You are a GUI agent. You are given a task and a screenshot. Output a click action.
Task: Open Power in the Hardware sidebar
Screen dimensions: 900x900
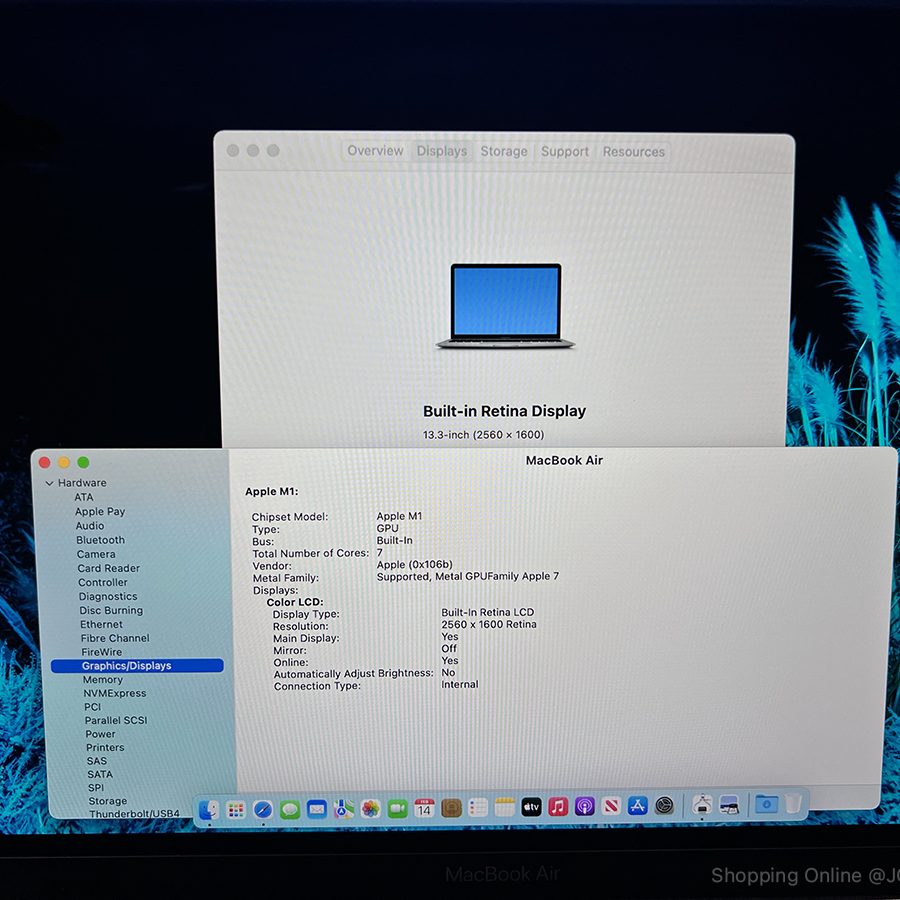click(x=100, y=734)
